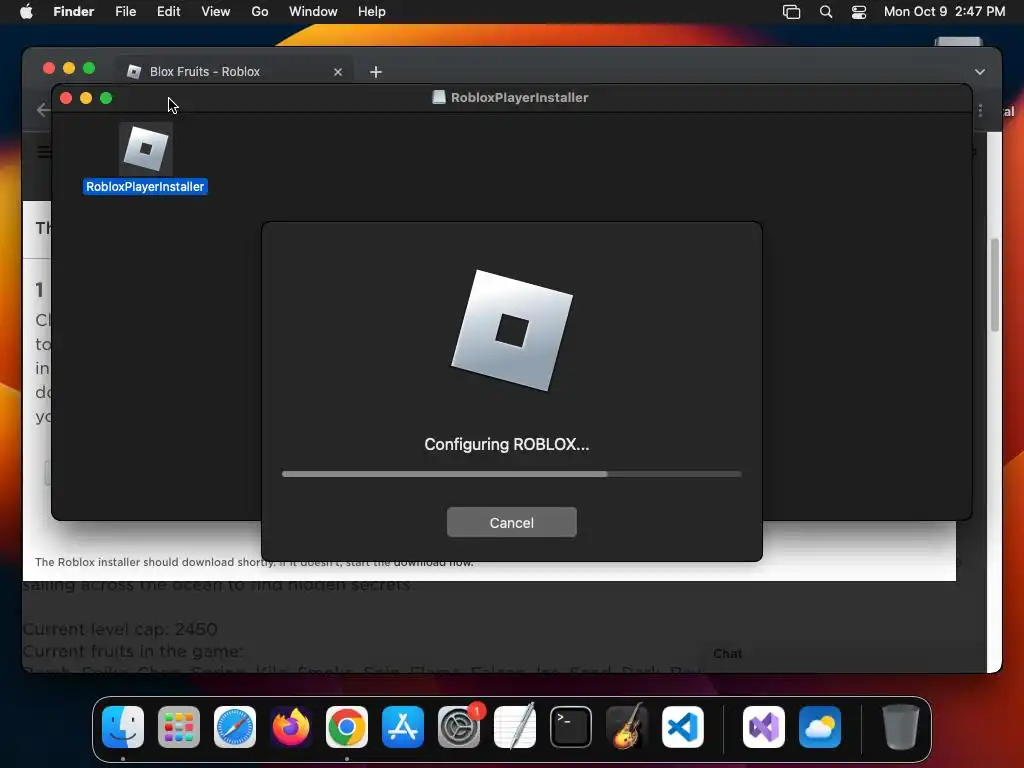This screenshot has width=1024, height=768.
Task: Select the RobloxPlayerInstaller app icon
Action: click(146, 149)
